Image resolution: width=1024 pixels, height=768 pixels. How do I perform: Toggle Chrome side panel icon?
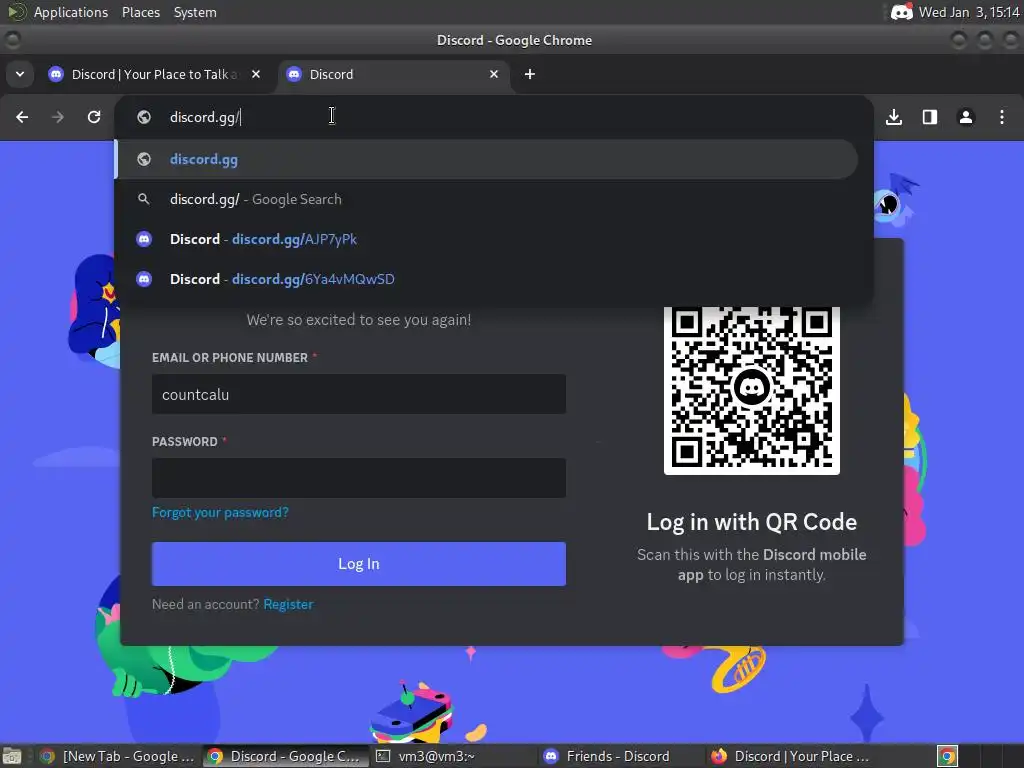pyautogui.click(x=930, y=117)
